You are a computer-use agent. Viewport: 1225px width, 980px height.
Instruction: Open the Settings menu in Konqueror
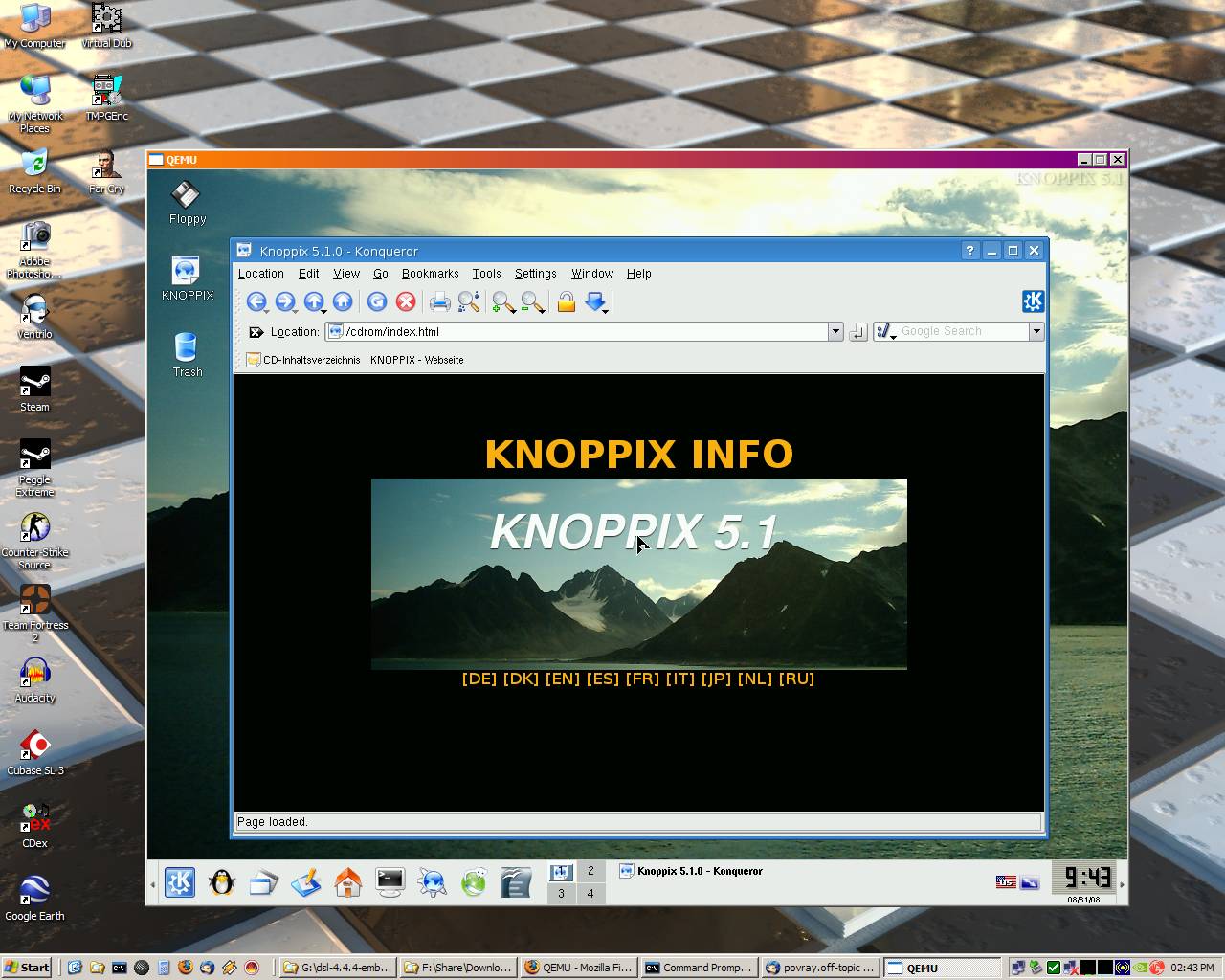(x=535, y=274)
